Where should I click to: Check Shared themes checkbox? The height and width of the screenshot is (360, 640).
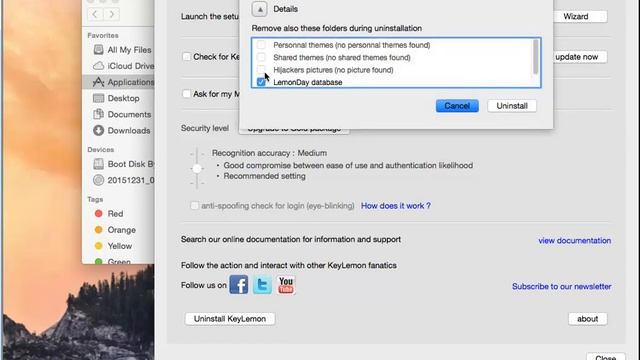point(261,57)
